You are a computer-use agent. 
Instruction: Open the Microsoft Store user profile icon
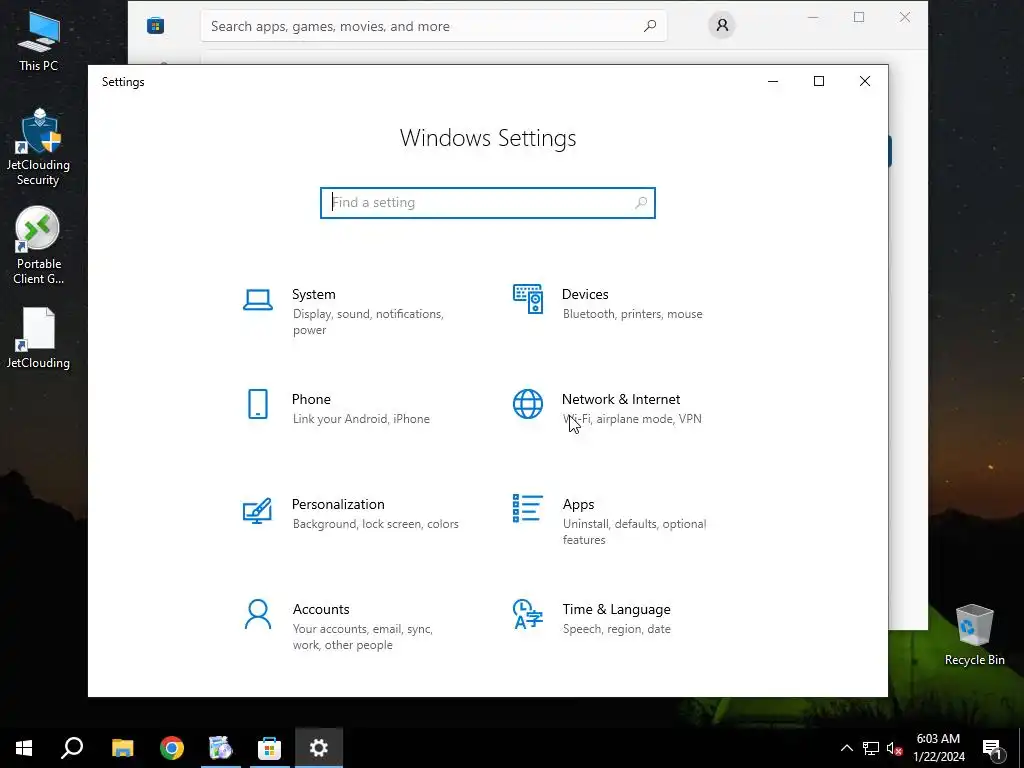click(722, 25)
